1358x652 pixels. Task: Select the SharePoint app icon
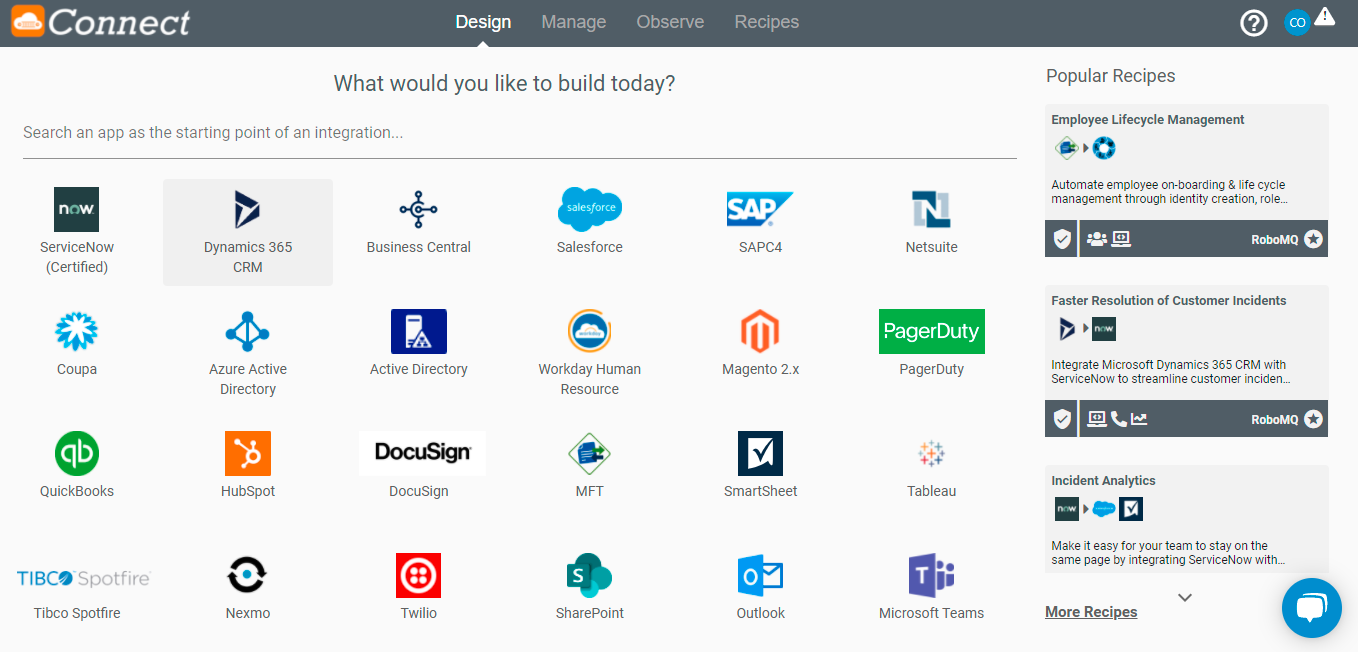[x=589, y=575]
